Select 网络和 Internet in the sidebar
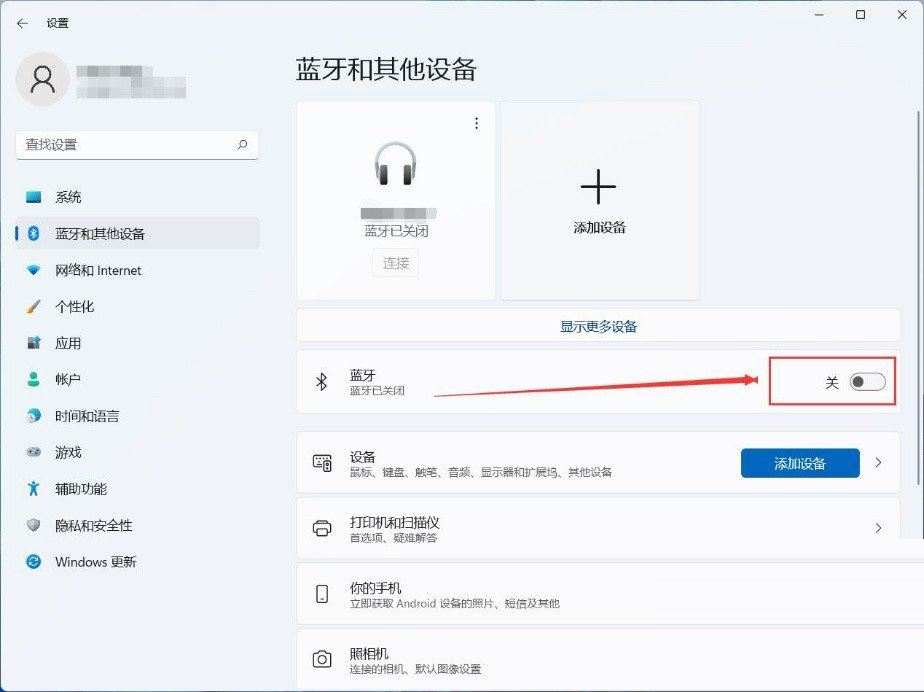 coord(137,270)
